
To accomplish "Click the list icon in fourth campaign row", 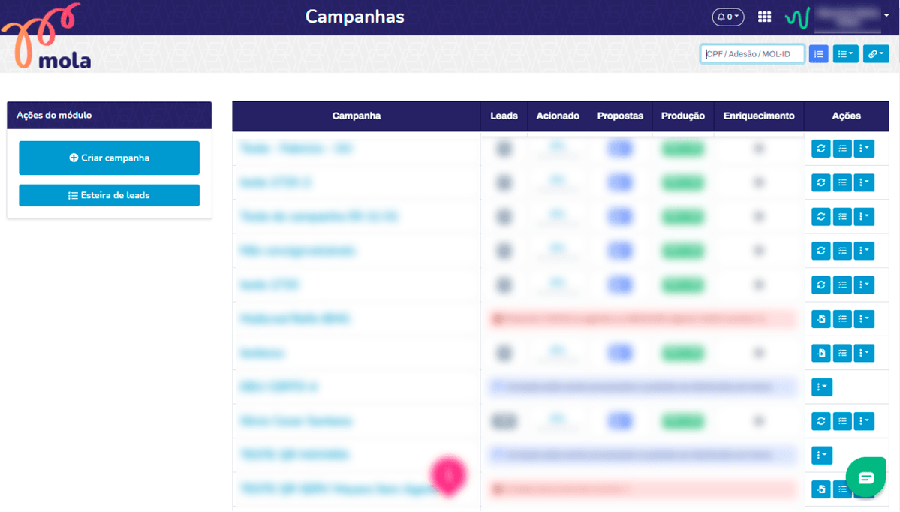I will click(843, 251).
